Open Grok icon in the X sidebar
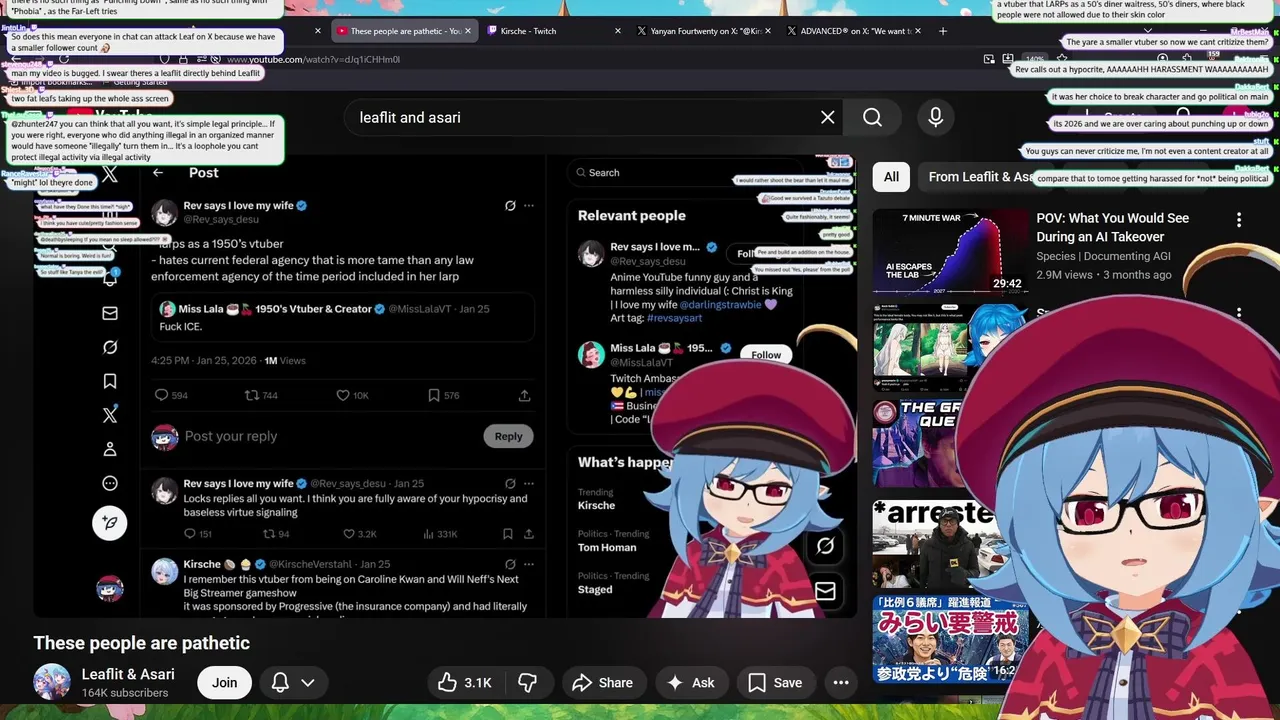Viewport: 1280px width, 720px height. click(x=110, y=347)
